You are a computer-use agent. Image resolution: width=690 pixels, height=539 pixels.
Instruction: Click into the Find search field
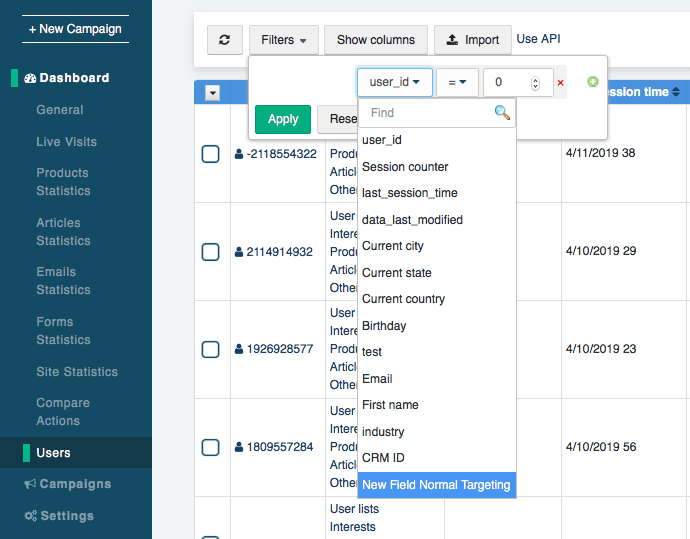pyautogui.click(x=428, y=113)
